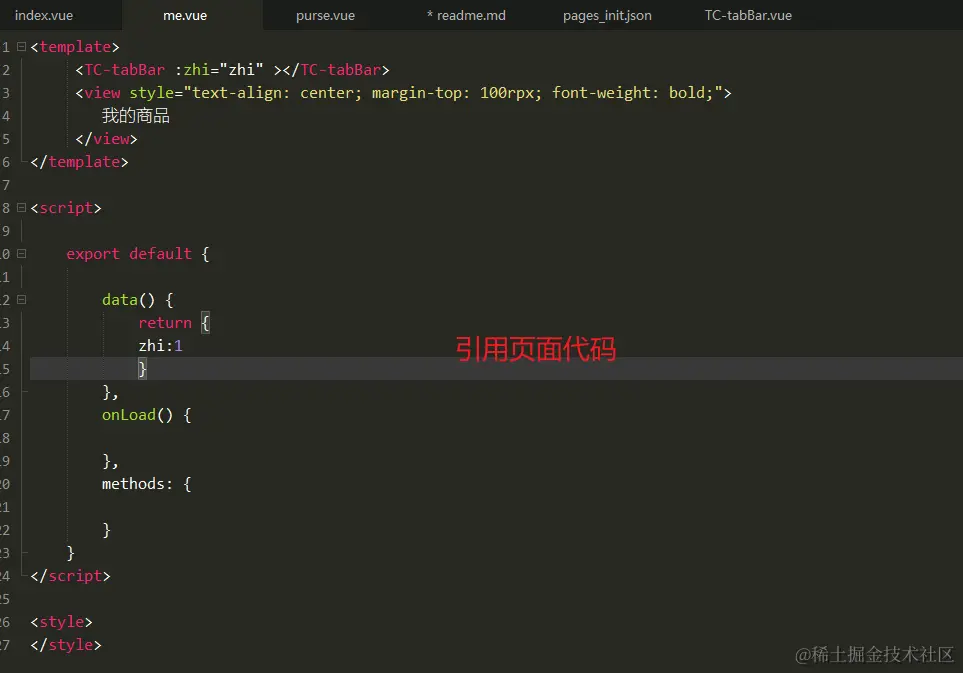Open the pages_init.json tab
The image size is (963, 673).
click(607, 15)
